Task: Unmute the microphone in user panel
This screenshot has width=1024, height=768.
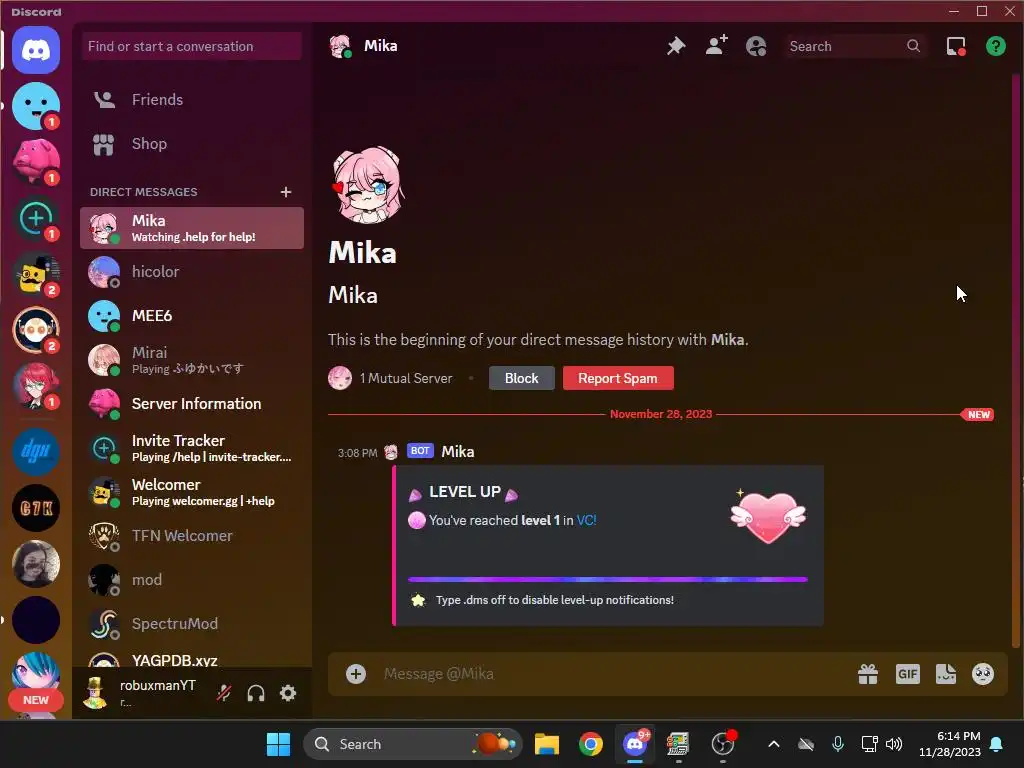Action: [223, 694]
